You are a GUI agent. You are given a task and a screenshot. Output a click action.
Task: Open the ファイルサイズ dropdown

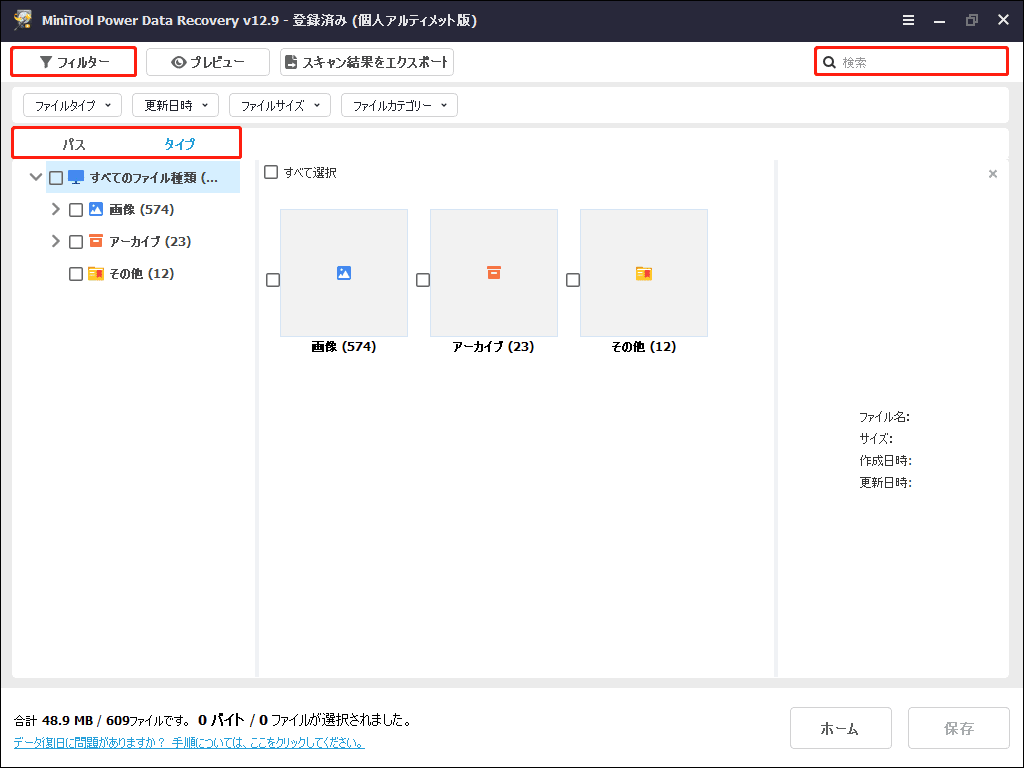pyautogui.click(x=280, y=105)
